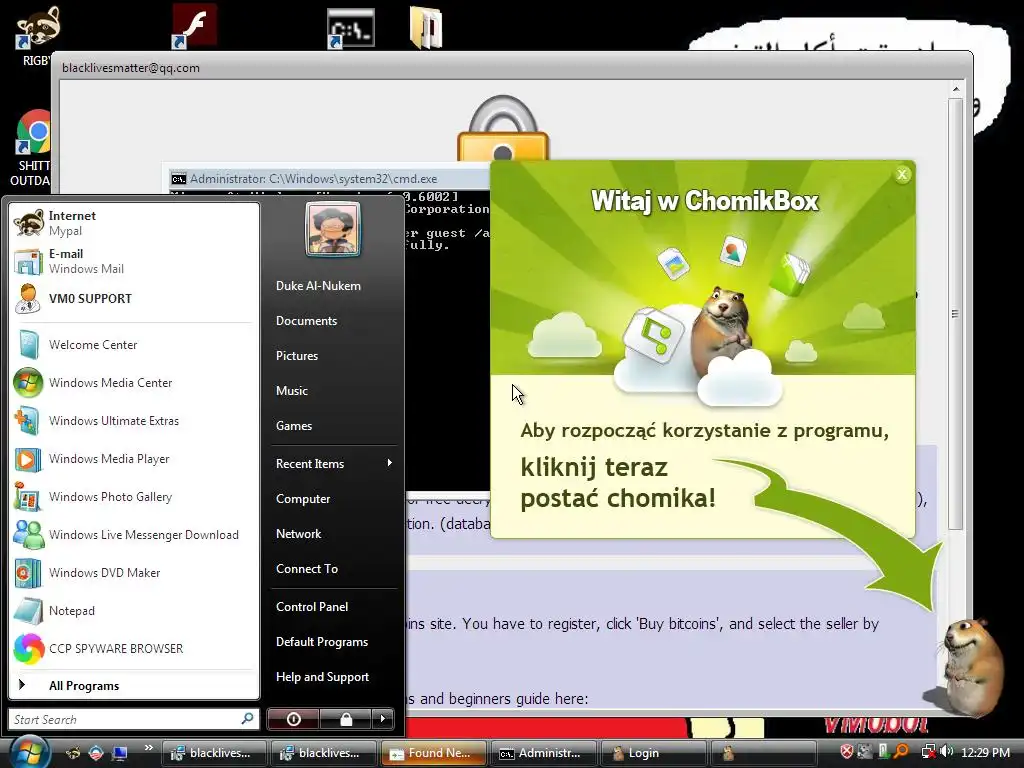Expand Recent Items submenu
Image resolution: width=1024 pixels, height=768 pixels.
click(x=333, y=464)
